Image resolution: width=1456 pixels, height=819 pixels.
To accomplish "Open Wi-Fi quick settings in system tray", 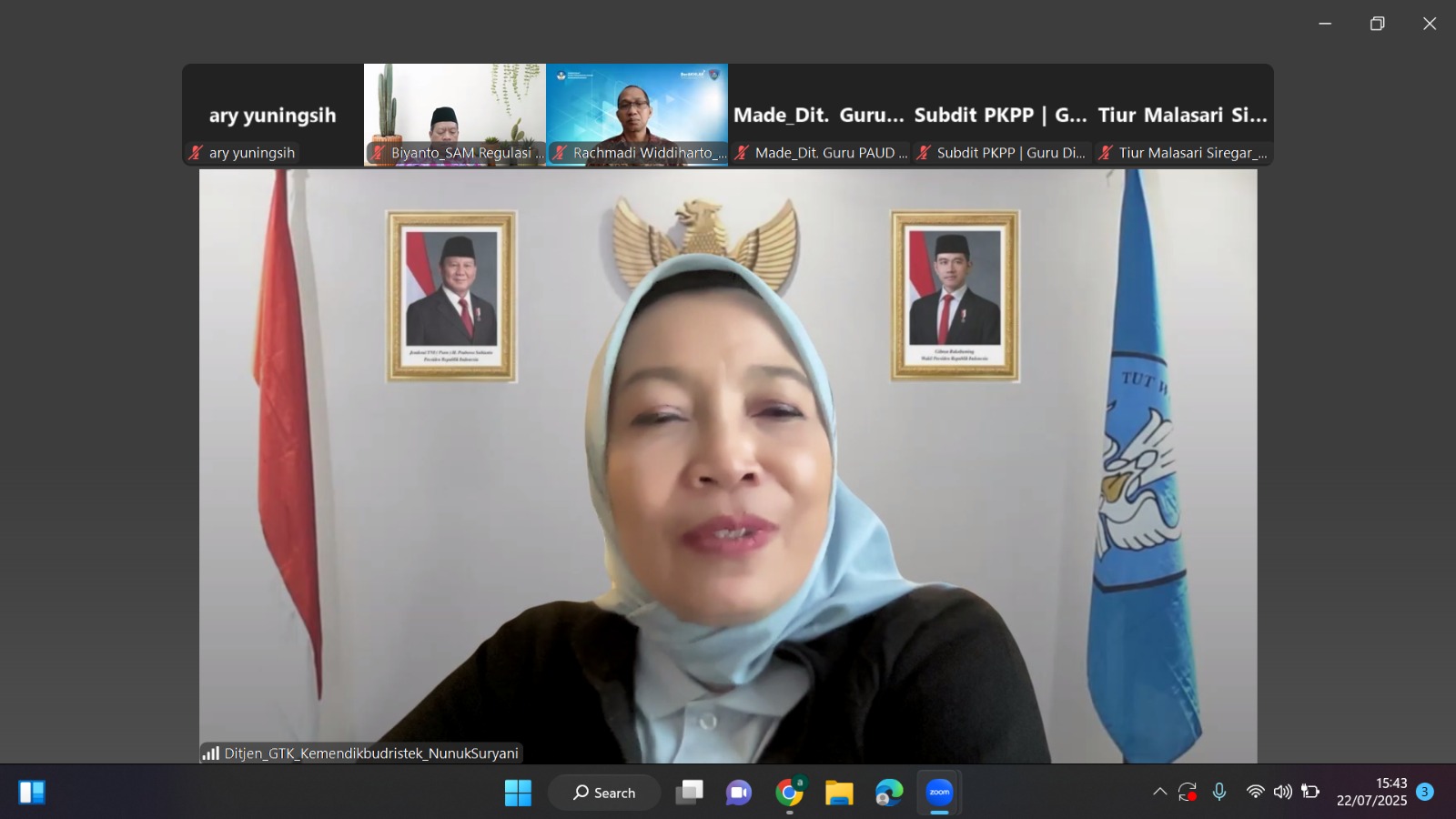I will point(1255,792).
